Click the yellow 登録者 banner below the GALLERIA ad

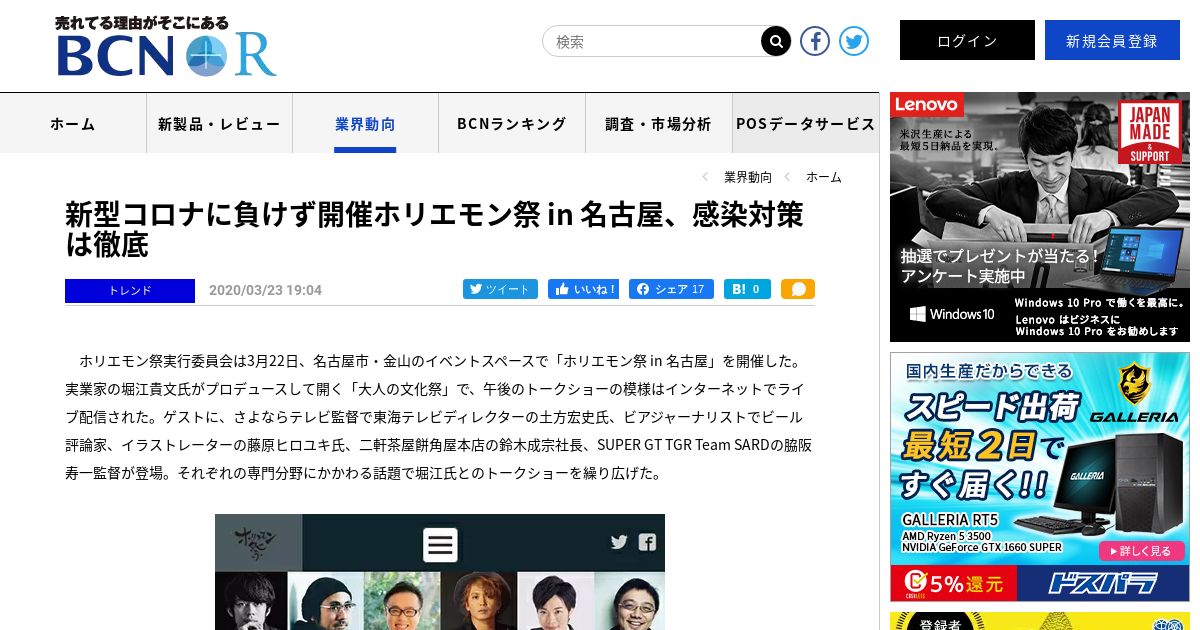[x=1040, y=621]
